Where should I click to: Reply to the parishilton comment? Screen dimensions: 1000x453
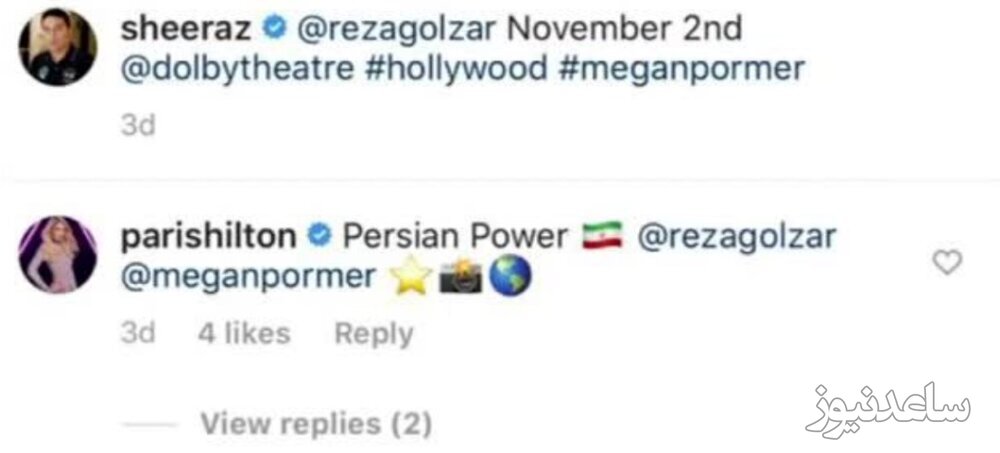373,334
